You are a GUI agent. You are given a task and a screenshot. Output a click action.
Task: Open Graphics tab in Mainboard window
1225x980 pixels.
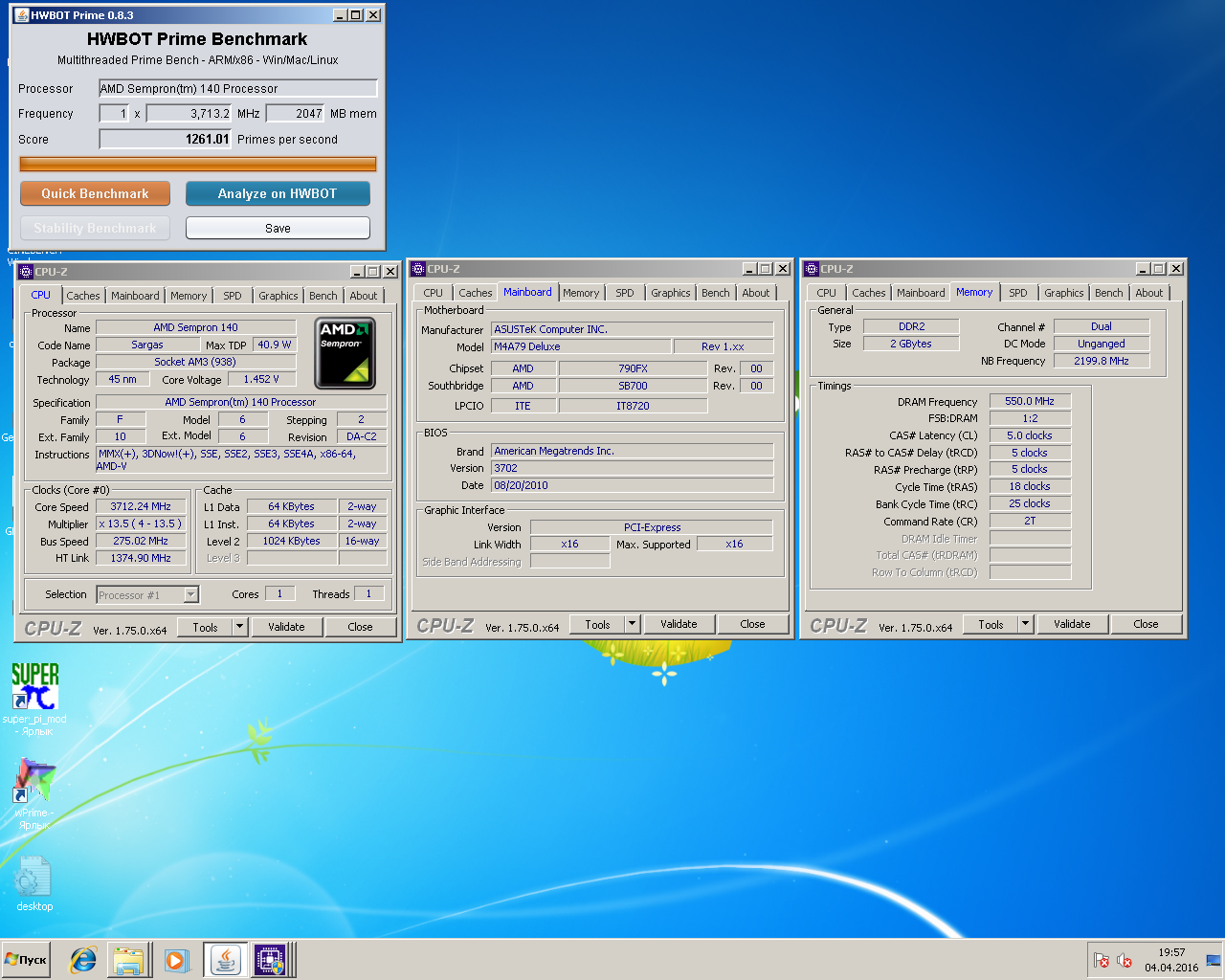671,293
